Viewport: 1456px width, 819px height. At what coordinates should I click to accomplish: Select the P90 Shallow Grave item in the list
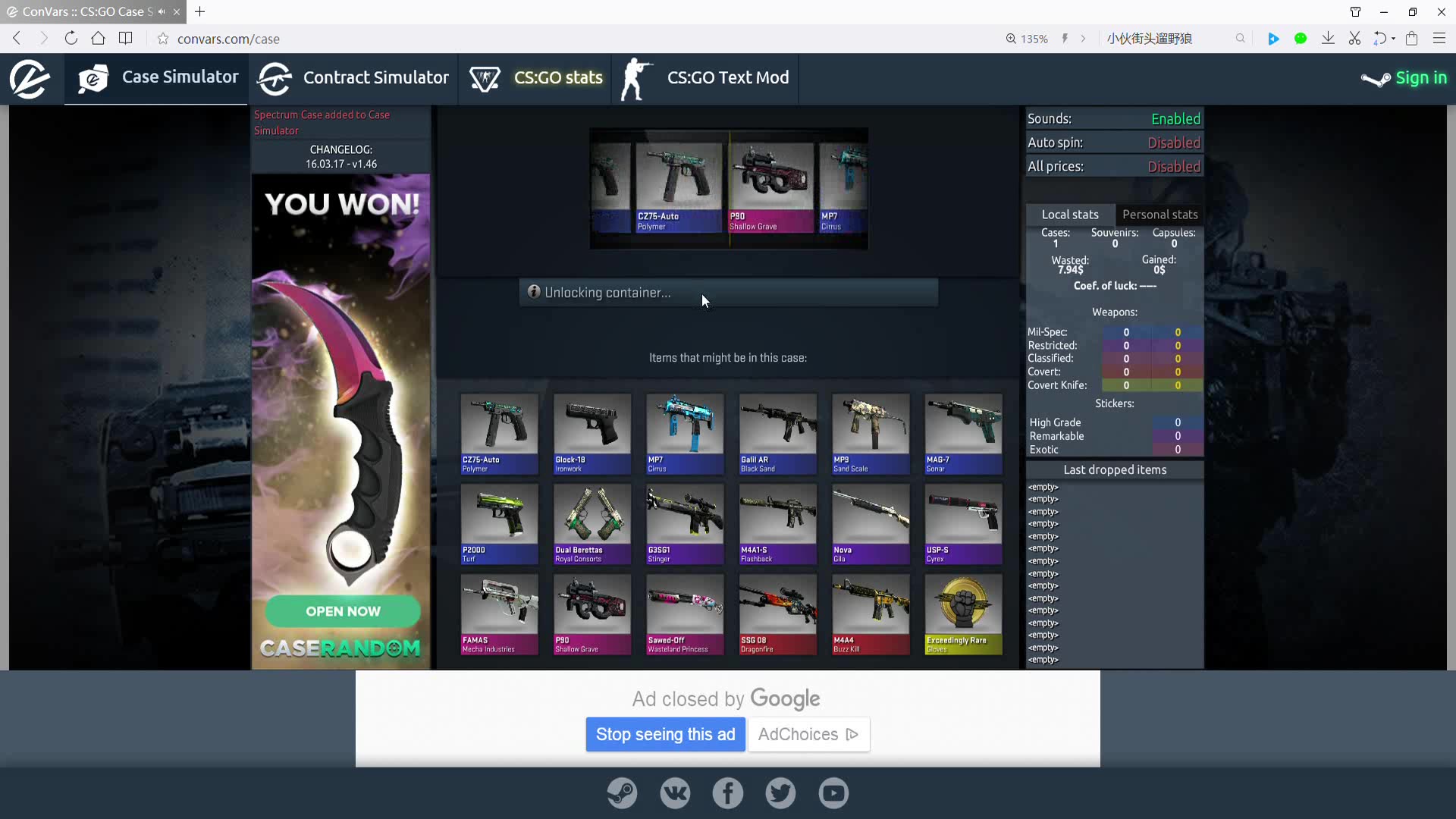coord(592,614)
